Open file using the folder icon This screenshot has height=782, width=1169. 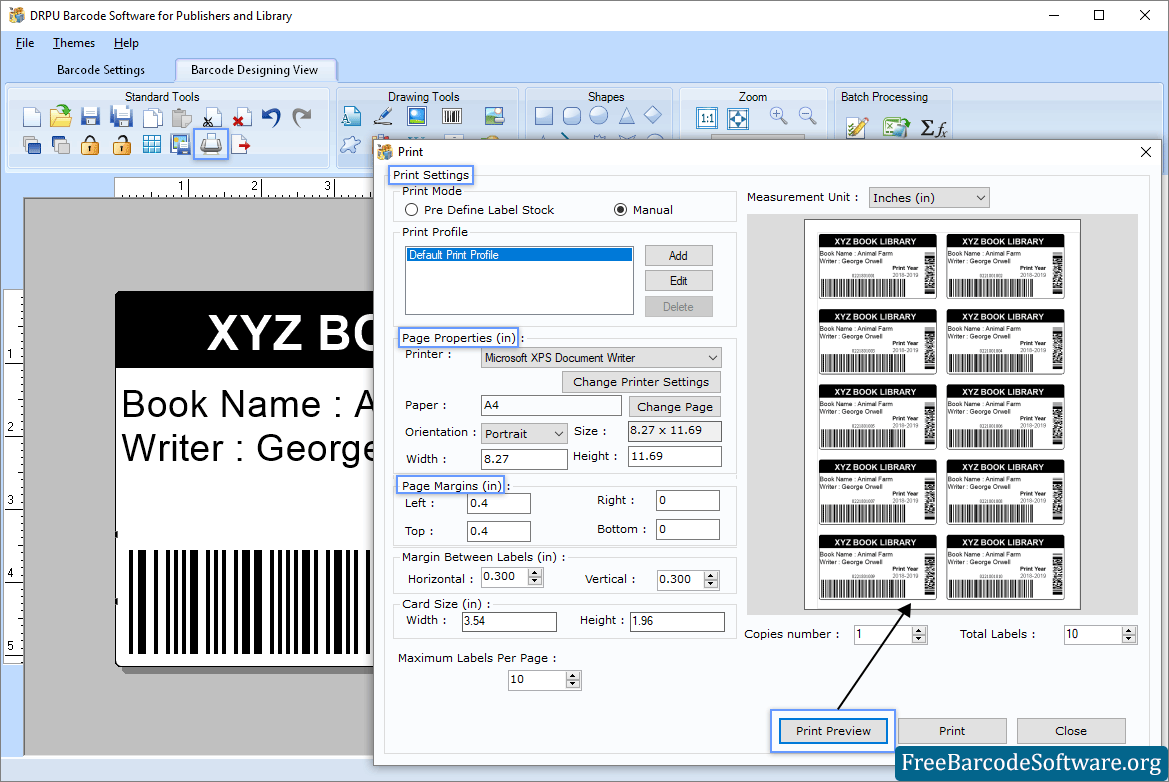(x=60, y=116)
